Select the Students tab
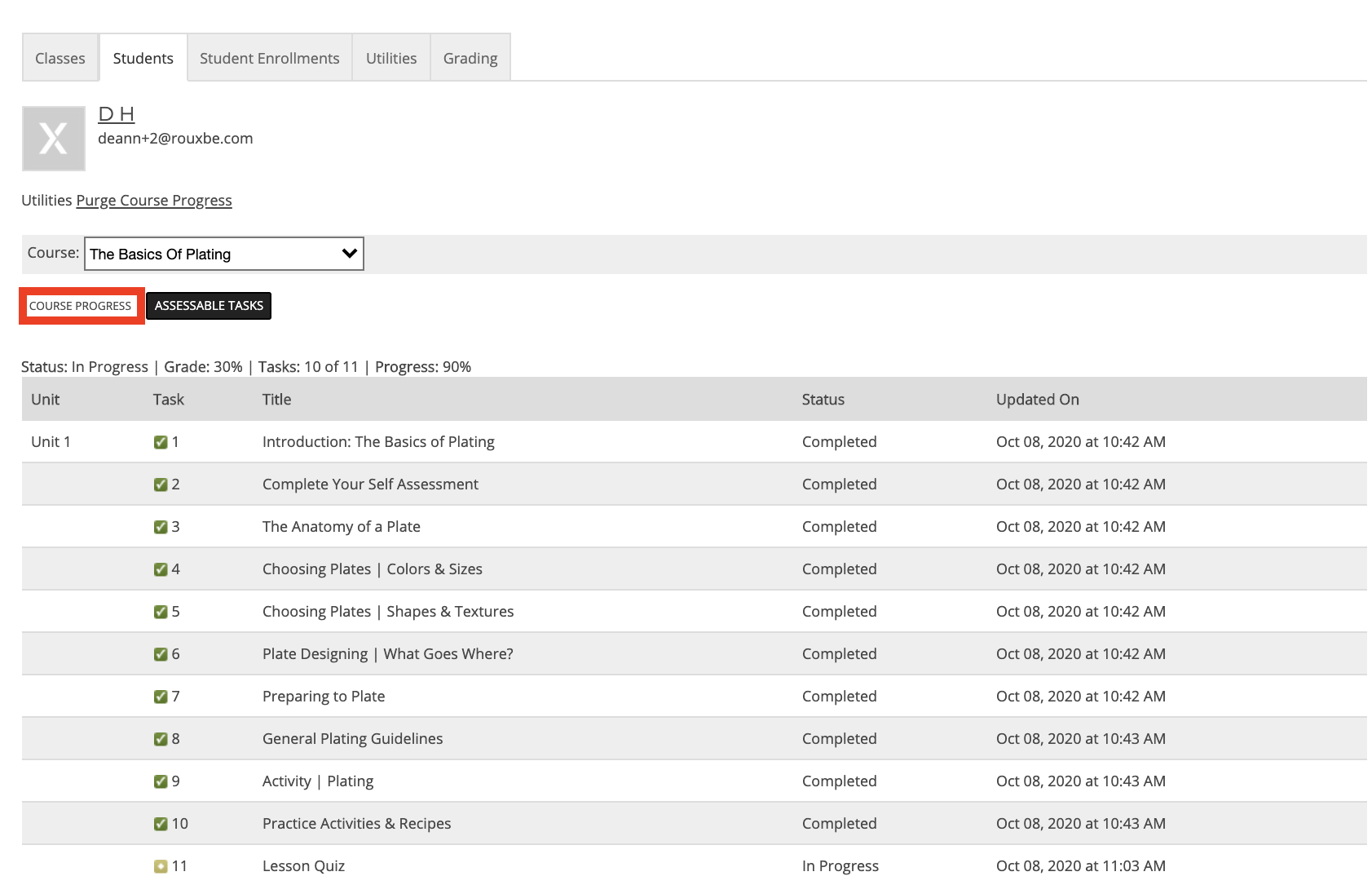 pyautogui.click(x=143, y=58)
